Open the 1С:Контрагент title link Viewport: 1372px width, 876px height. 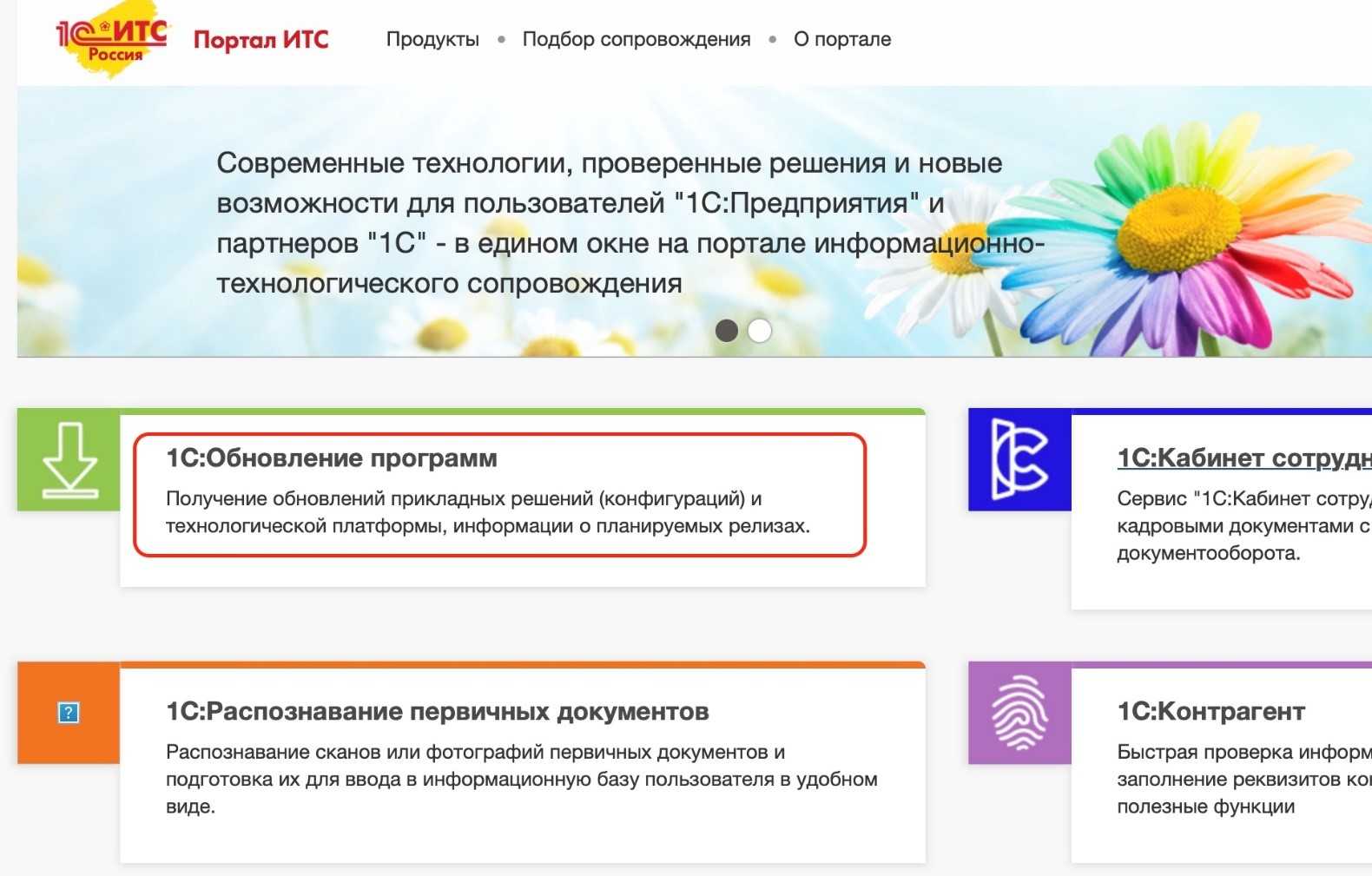point(1211,712)
